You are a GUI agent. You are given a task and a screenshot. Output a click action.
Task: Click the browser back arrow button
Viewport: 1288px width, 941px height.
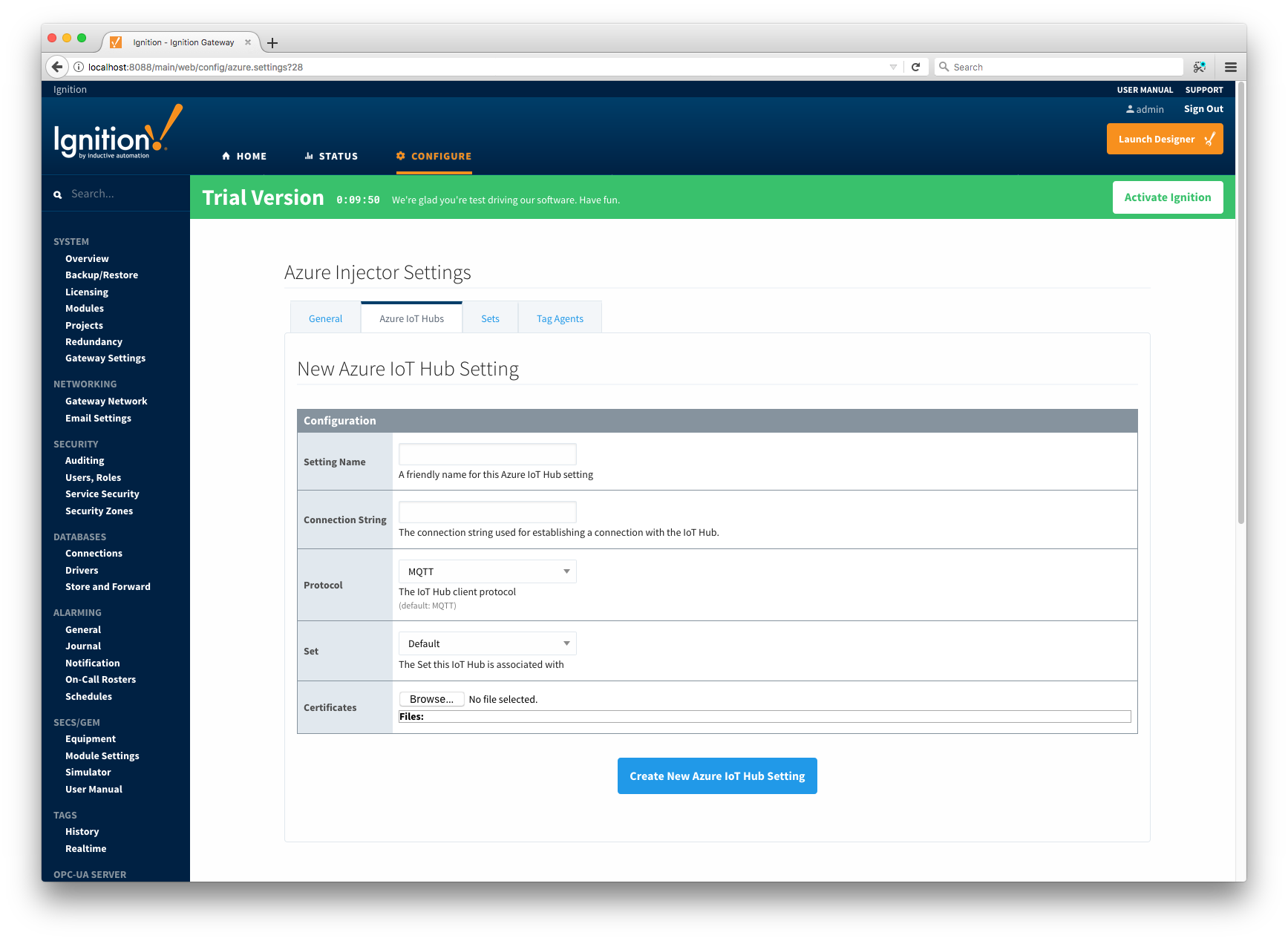pyautogui.click(x=57, y=67)
